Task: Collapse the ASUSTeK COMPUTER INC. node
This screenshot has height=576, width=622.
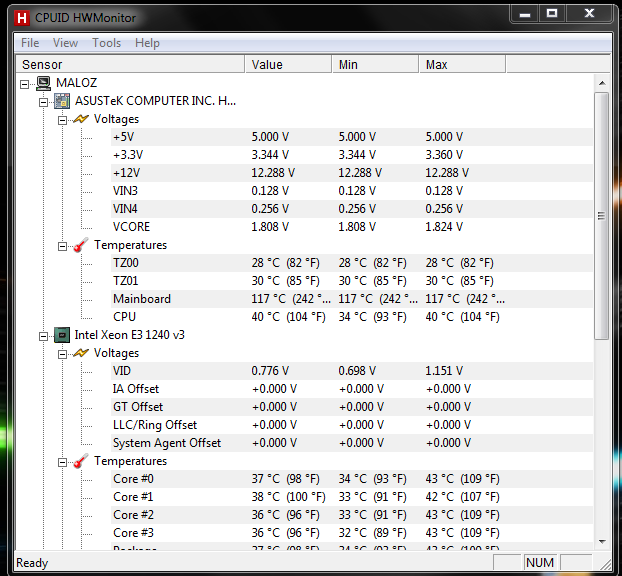Action: [43, 102]
